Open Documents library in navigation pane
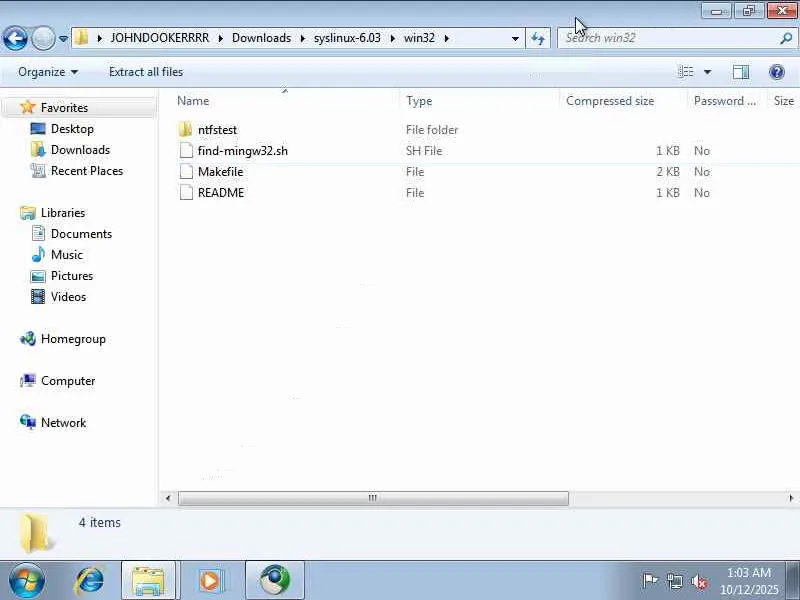 (x=81, y=233)
